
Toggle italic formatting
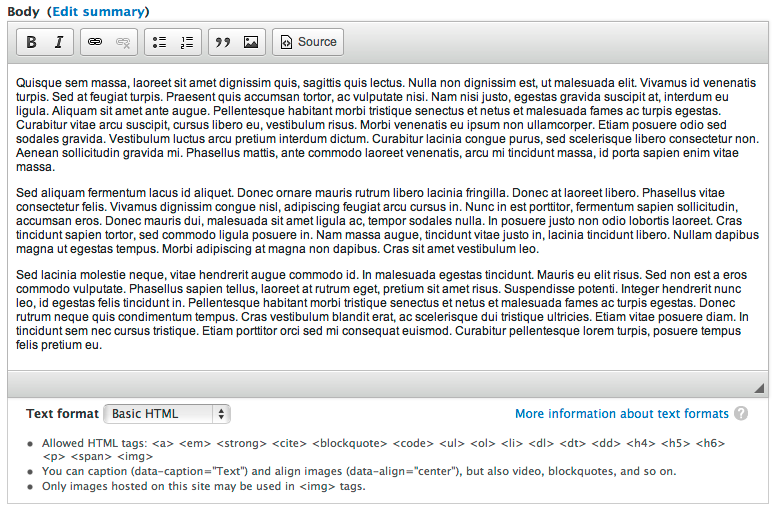(58, 42)
